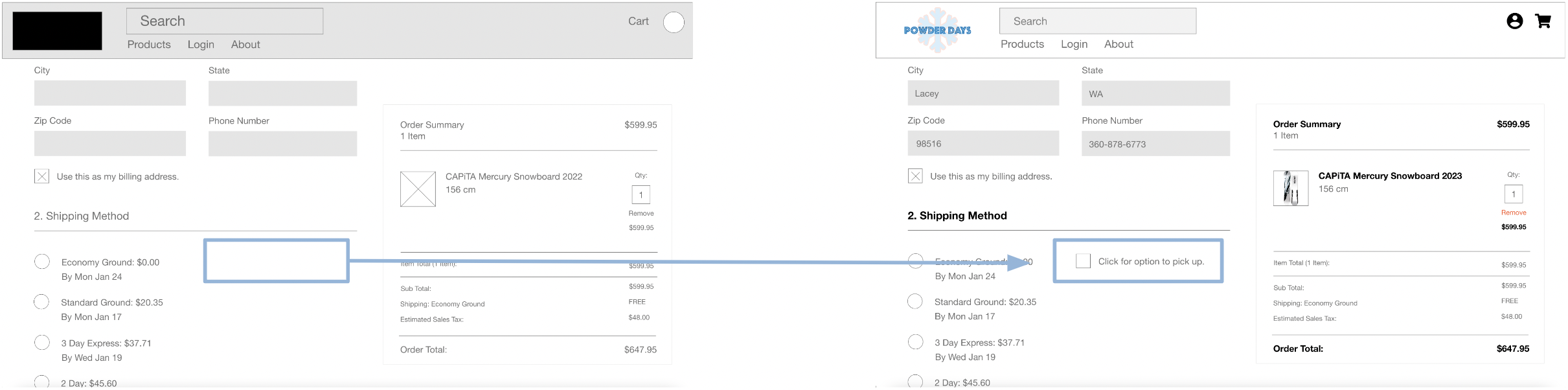Select Standard Ground $20.35 in right mockup

tap(915, 301)
